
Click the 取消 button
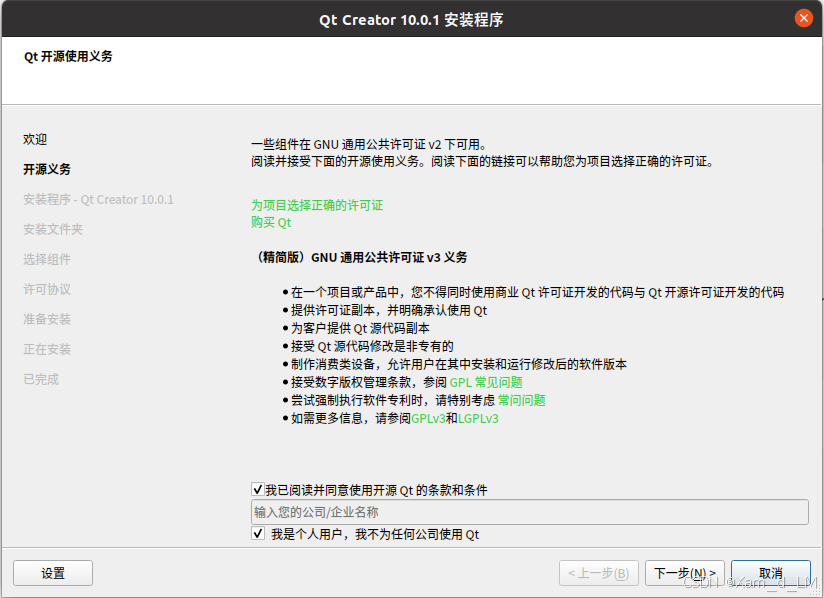click(x=771, y=573)
